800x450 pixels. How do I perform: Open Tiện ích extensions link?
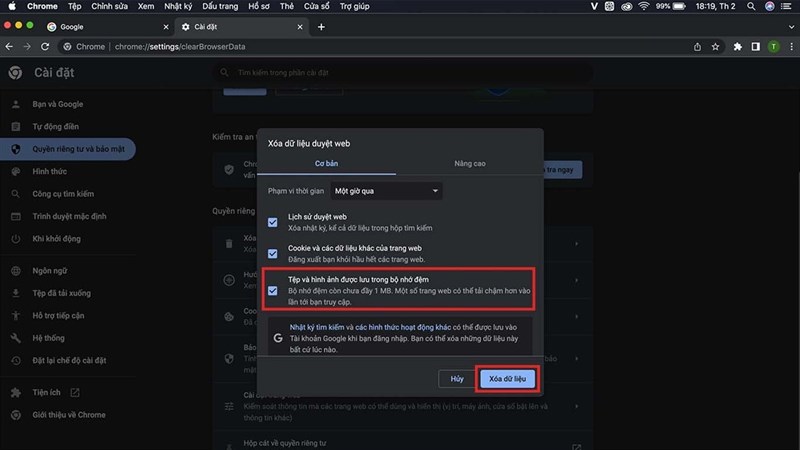[x=46, y=392]
